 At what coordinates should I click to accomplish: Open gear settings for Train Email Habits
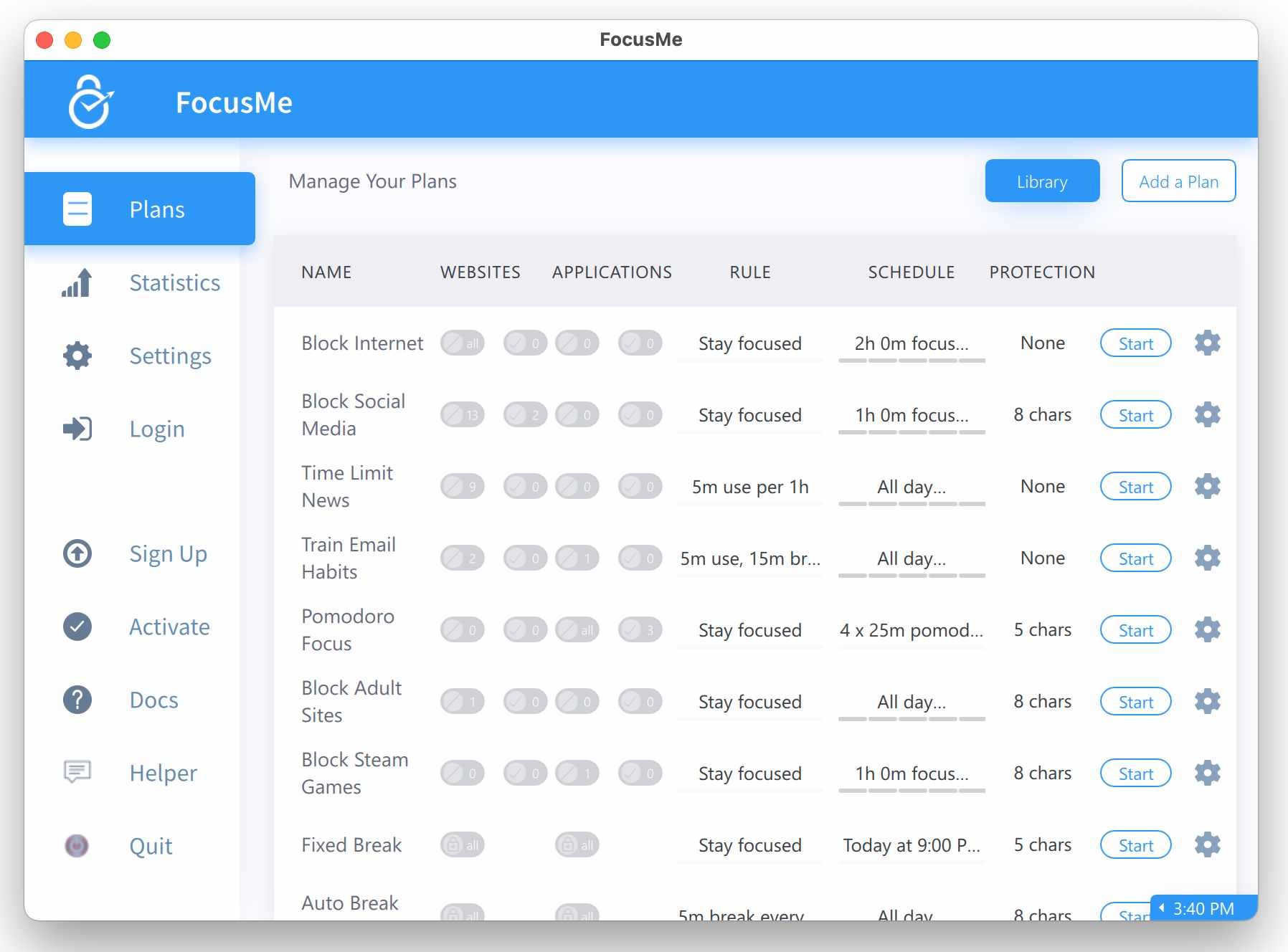click(1208, 558)
